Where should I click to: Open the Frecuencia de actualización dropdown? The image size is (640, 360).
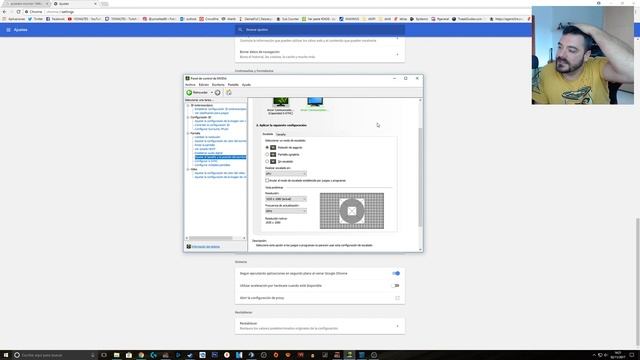(286, 211)
